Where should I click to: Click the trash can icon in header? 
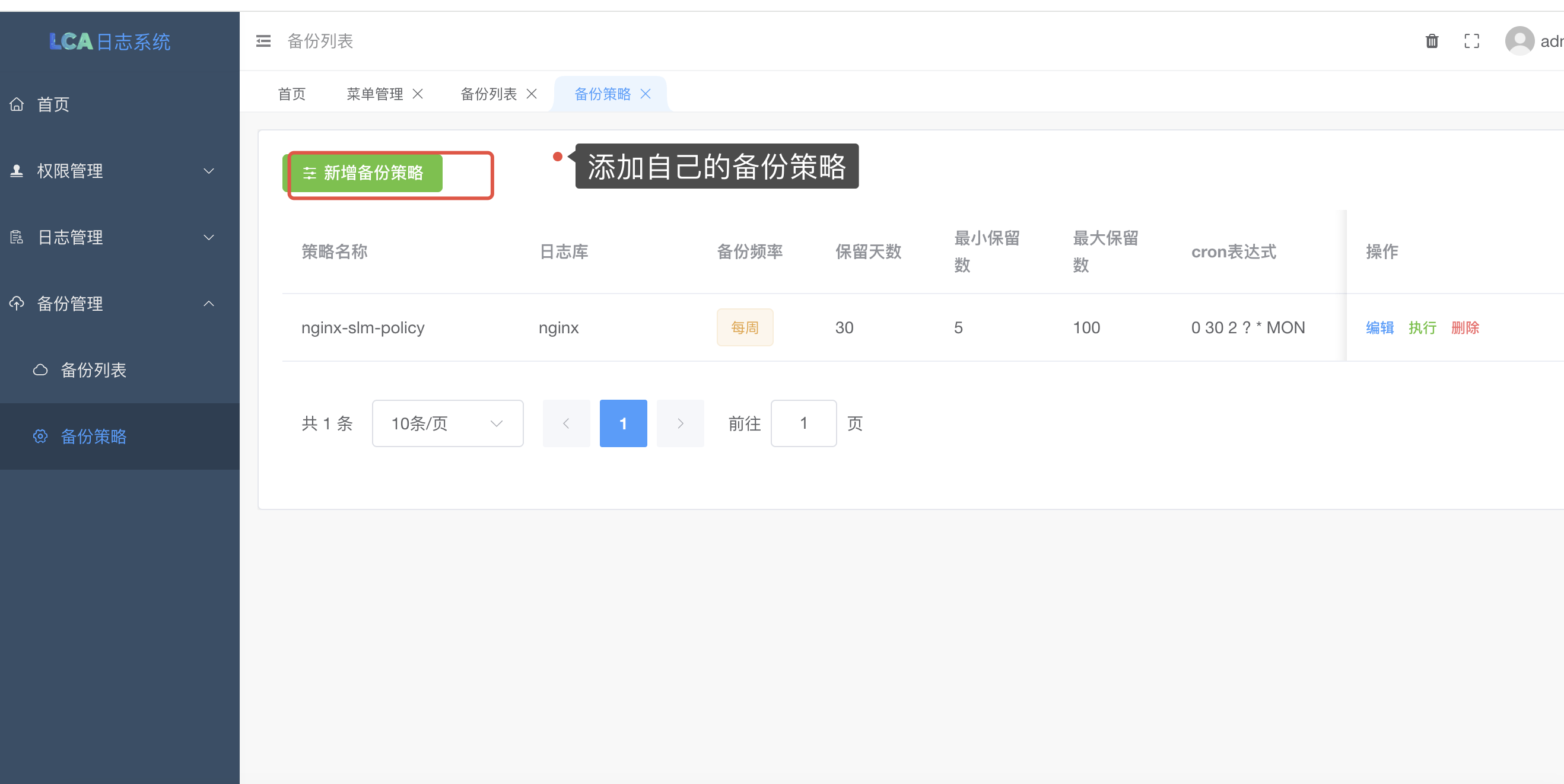click(1432, 42)
